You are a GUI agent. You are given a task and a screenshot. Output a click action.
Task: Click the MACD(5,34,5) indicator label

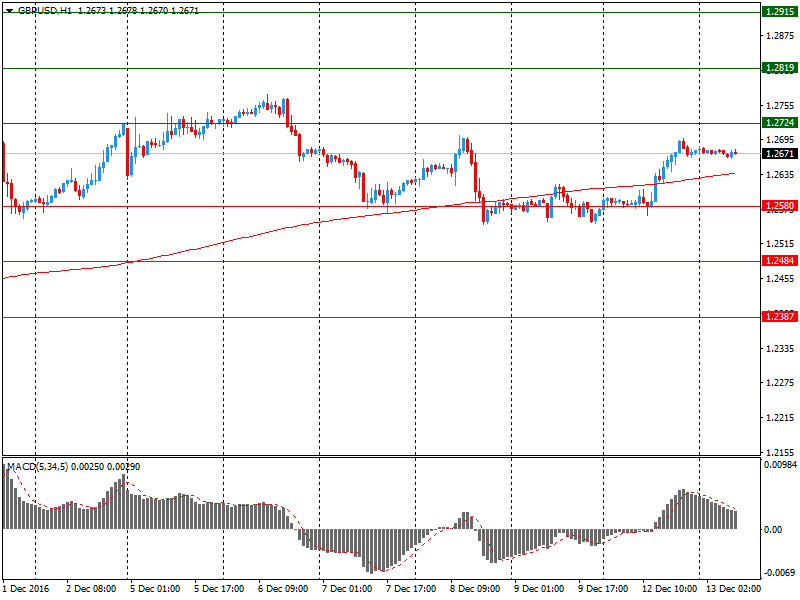[37, 466]
